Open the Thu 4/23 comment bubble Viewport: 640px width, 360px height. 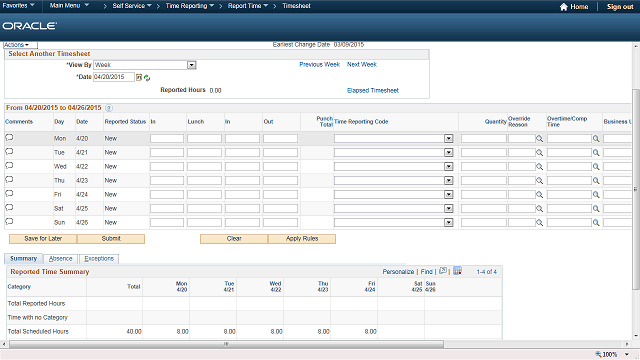coord(9,179)
